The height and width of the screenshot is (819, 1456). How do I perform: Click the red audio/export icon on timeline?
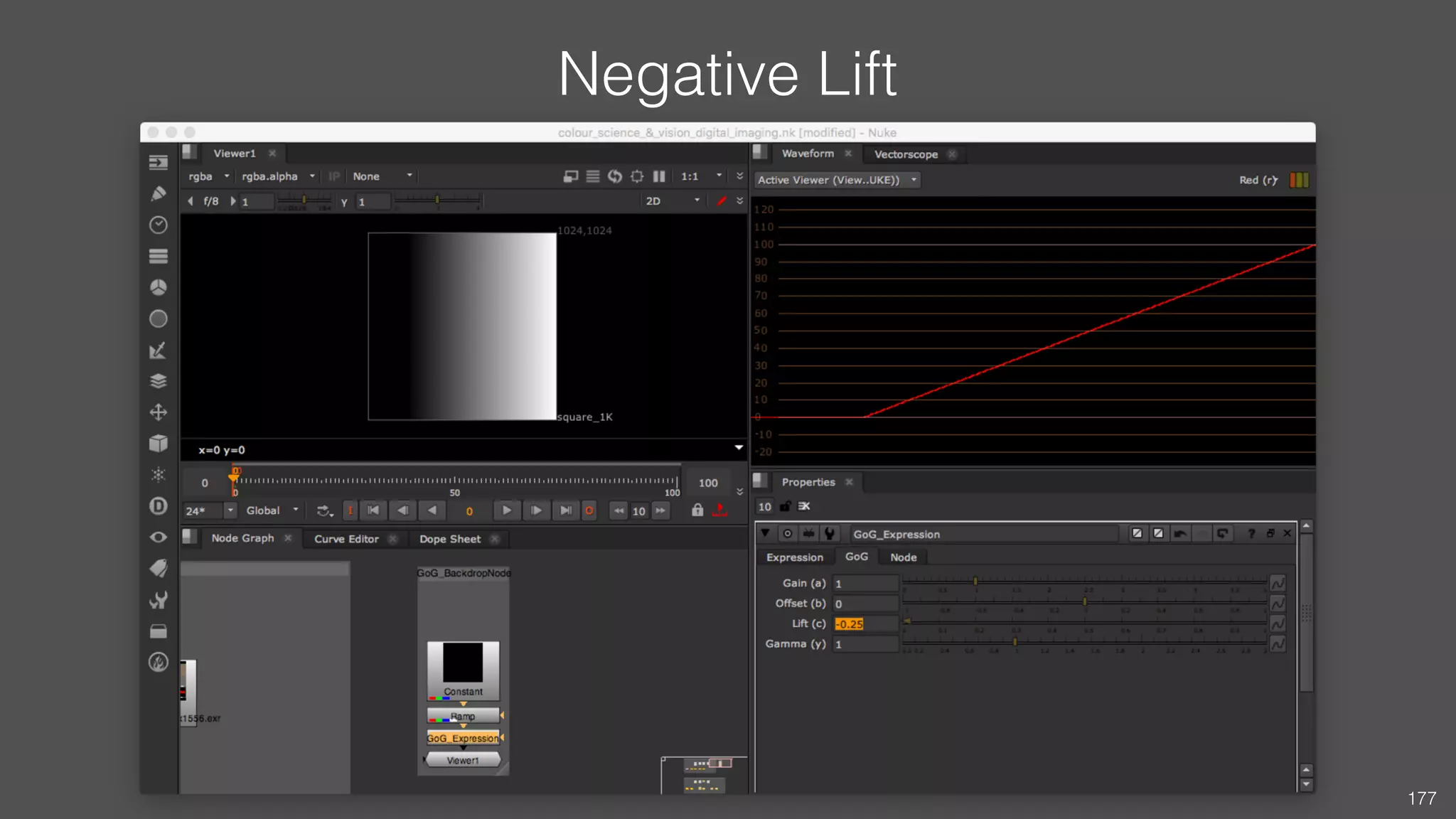(x=719, y=510)
